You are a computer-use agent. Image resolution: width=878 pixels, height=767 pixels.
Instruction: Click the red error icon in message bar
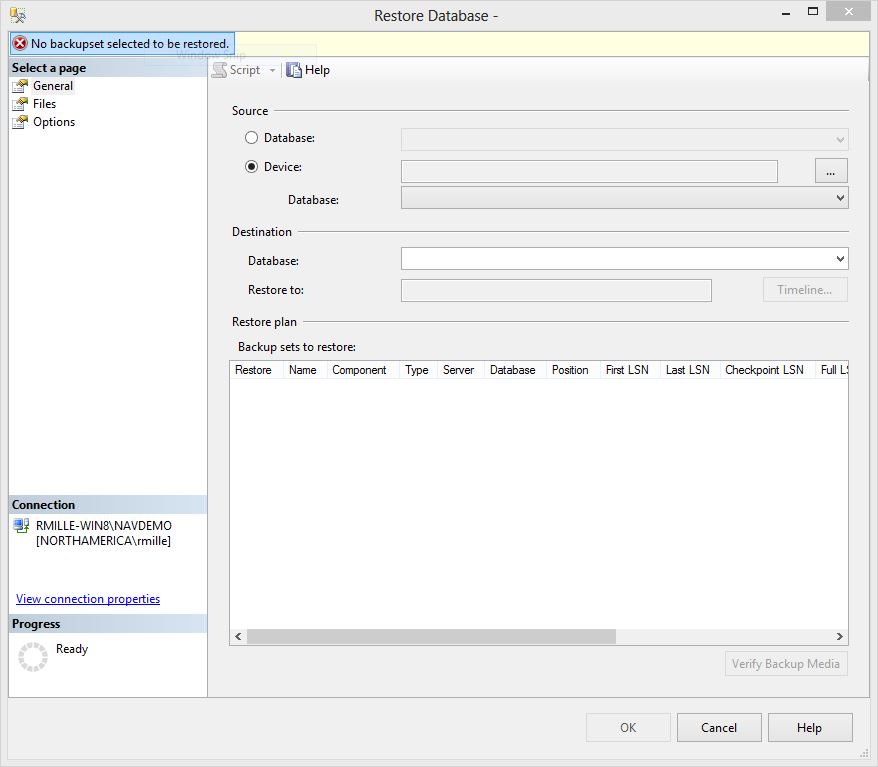click(20, 44)
